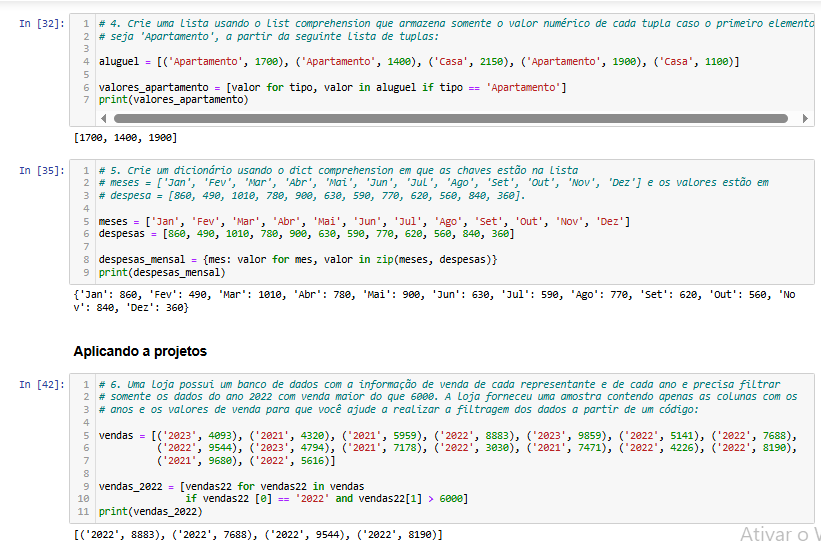Image resolution: width=821 pixels, height=548 pixels.
Task: Click the 'if vendas22 [0] ==' condition line
Action: click(327, 499)
